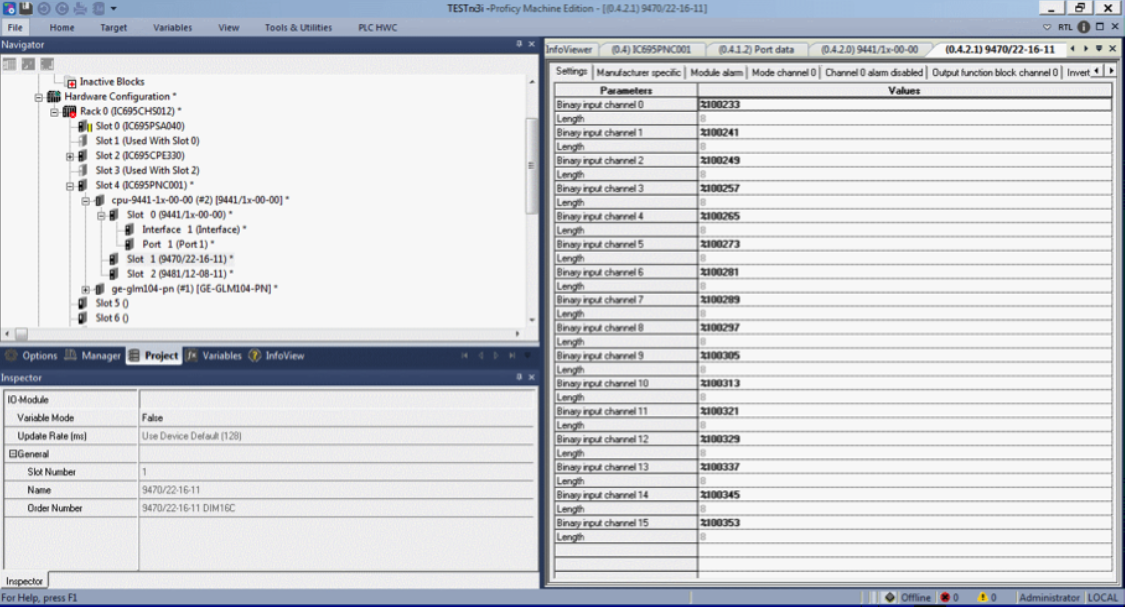Pin the Navigator panel with the pushpin icon
The height and width of the screenshot is (607, 1125).
(x=519, y=45)
